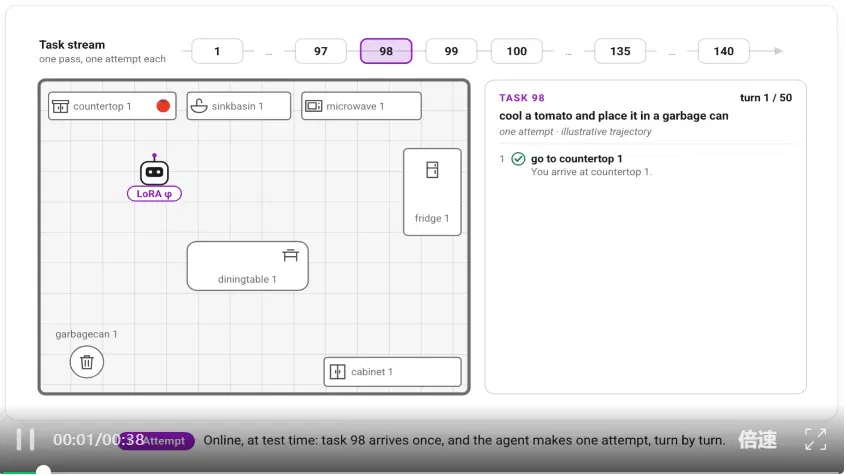Click the green checkmark on step 1

pyautogui.click(x=518, y=159)
